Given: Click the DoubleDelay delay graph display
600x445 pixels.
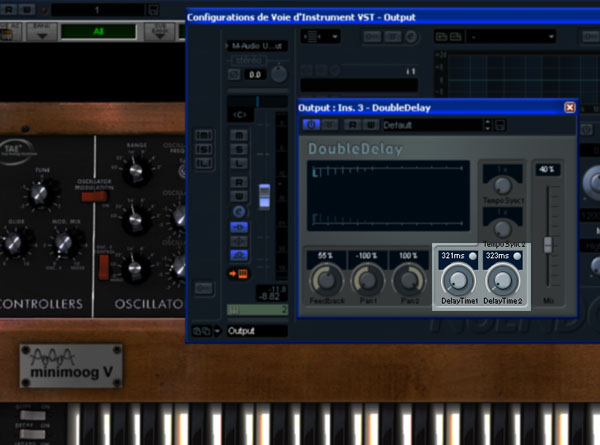Looking at the screenshot, I should coord(388,196).
